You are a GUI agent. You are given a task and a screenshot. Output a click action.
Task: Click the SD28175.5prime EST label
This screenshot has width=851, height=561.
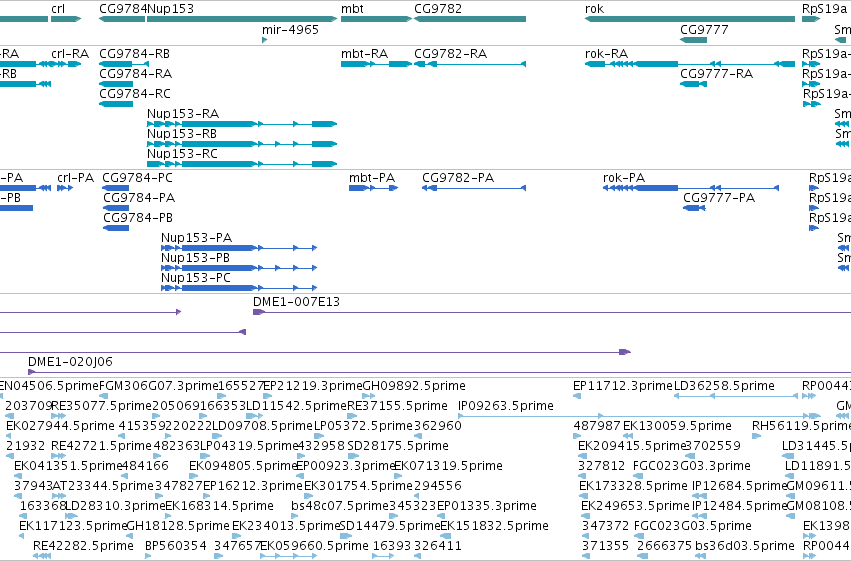point(398,447)
